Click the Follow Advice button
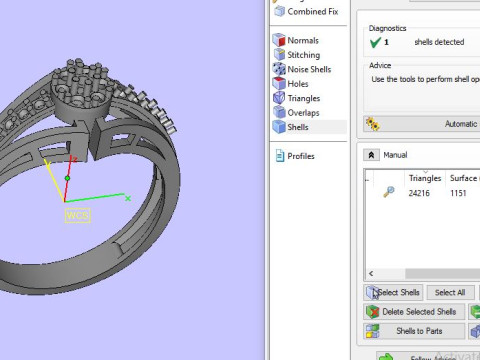The image size is (480, 360). [x=428, y=356]
